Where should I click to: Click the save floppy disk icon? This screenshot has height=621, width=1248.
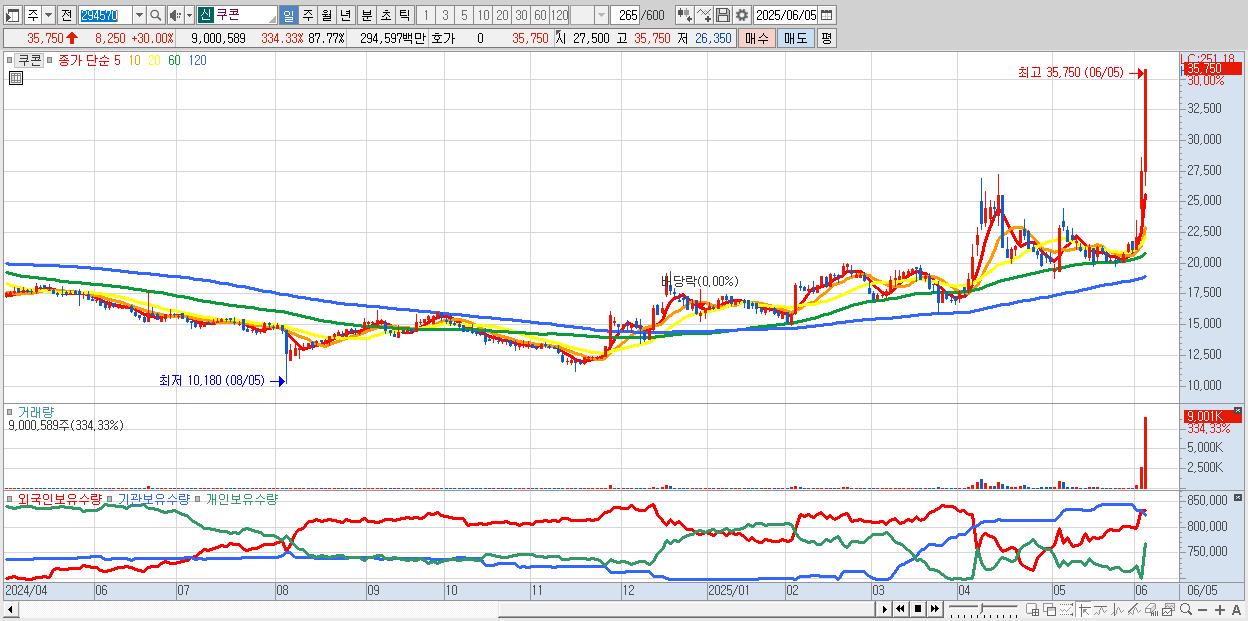(x=722, y=15)
